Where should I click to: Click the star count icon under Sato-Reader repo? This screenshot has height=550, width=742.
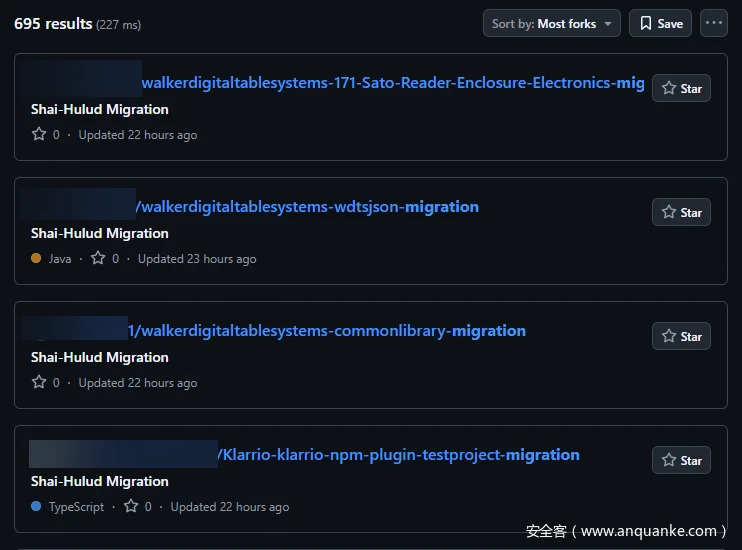(x=39, y=134)
